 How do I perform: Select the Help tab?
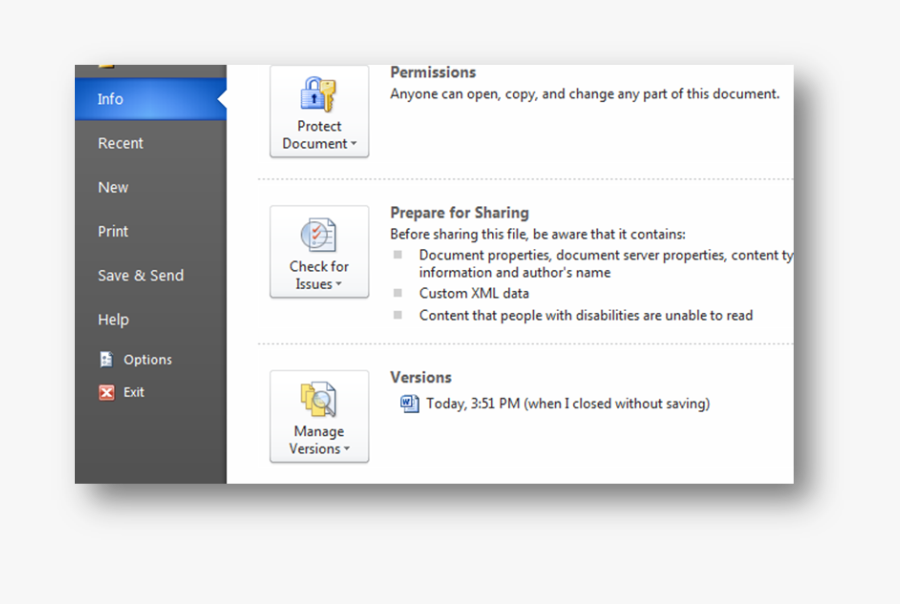(x=113, y=319)
